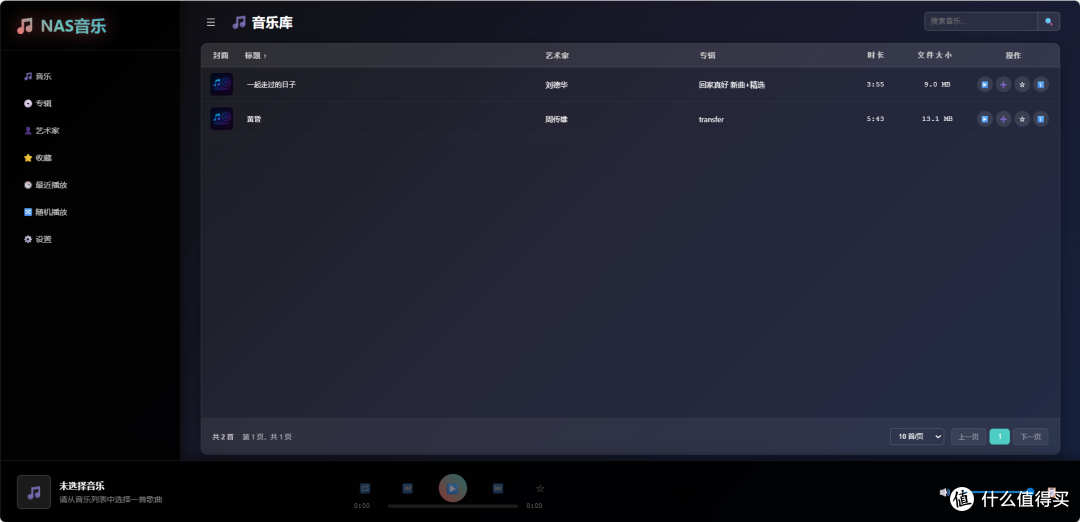Click the 下一页 next page button
1080x522 pixels.
[x=1030, y=437]
